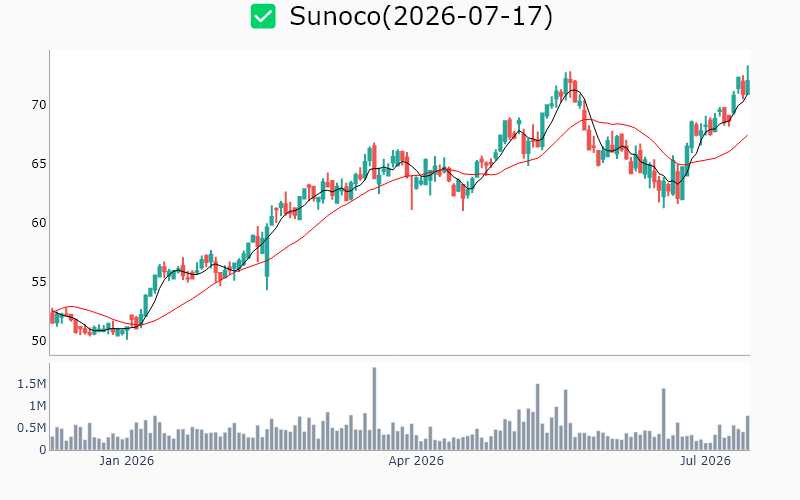Click the 1.5M volume axis label
The width and height of the screenshot is (800, 500).
(32, 384)
